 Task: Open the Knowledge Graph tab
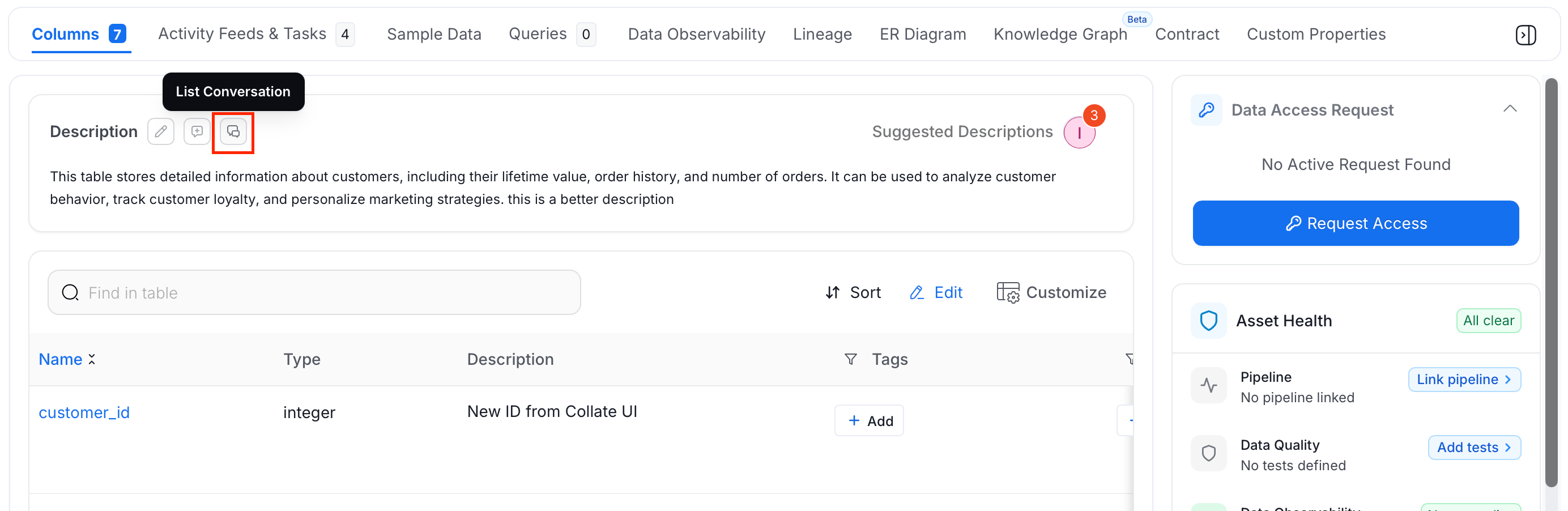pyautogui.click(x=1060, y=34)
